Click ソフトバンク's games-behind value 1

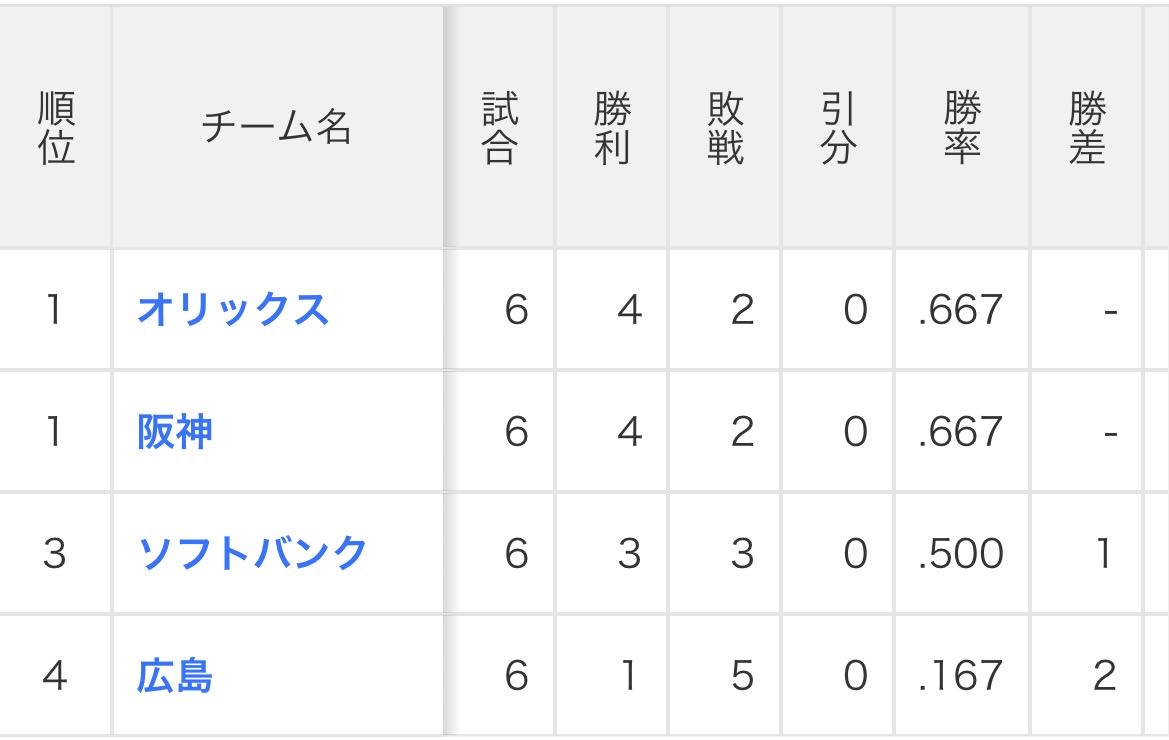(1104, 553)
